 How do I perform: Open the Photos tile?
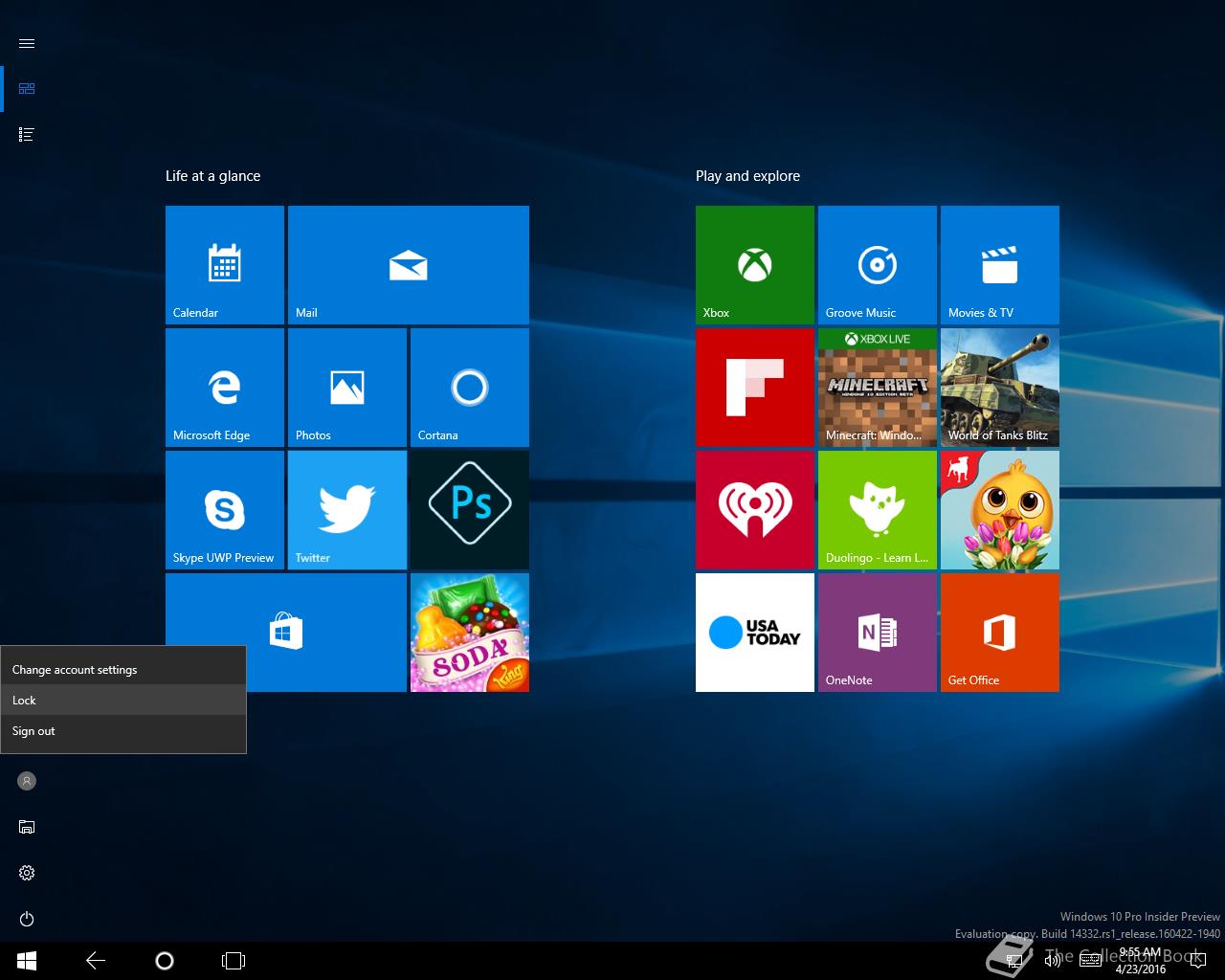347,388
